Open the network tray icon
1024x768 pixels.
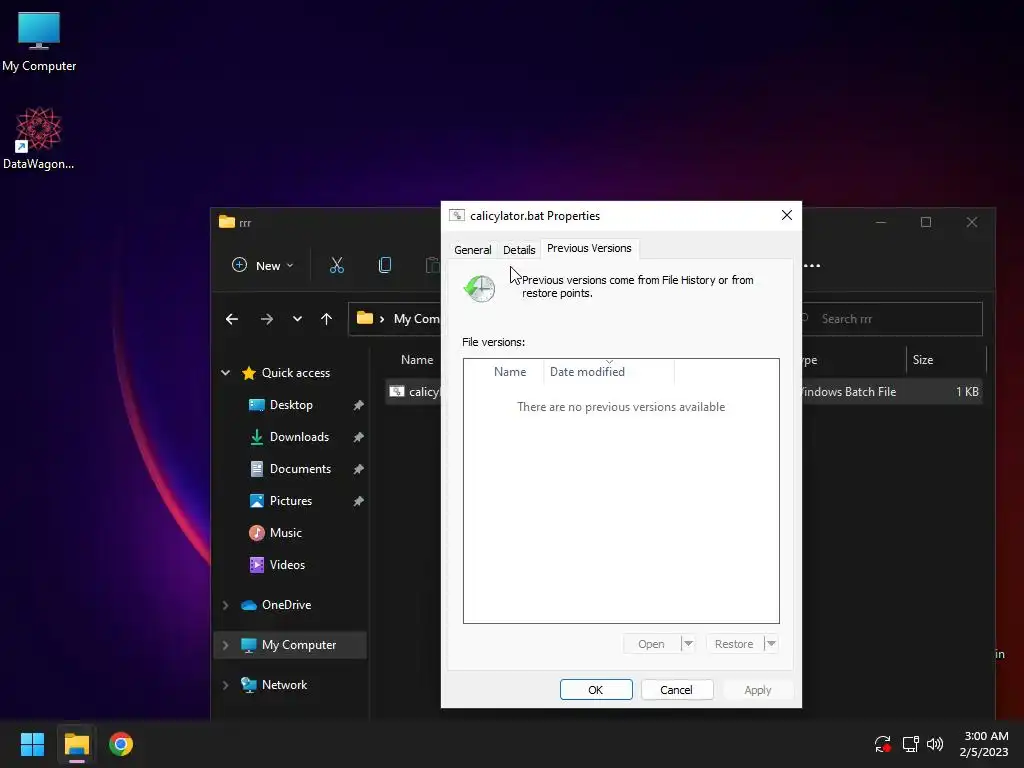910,744
